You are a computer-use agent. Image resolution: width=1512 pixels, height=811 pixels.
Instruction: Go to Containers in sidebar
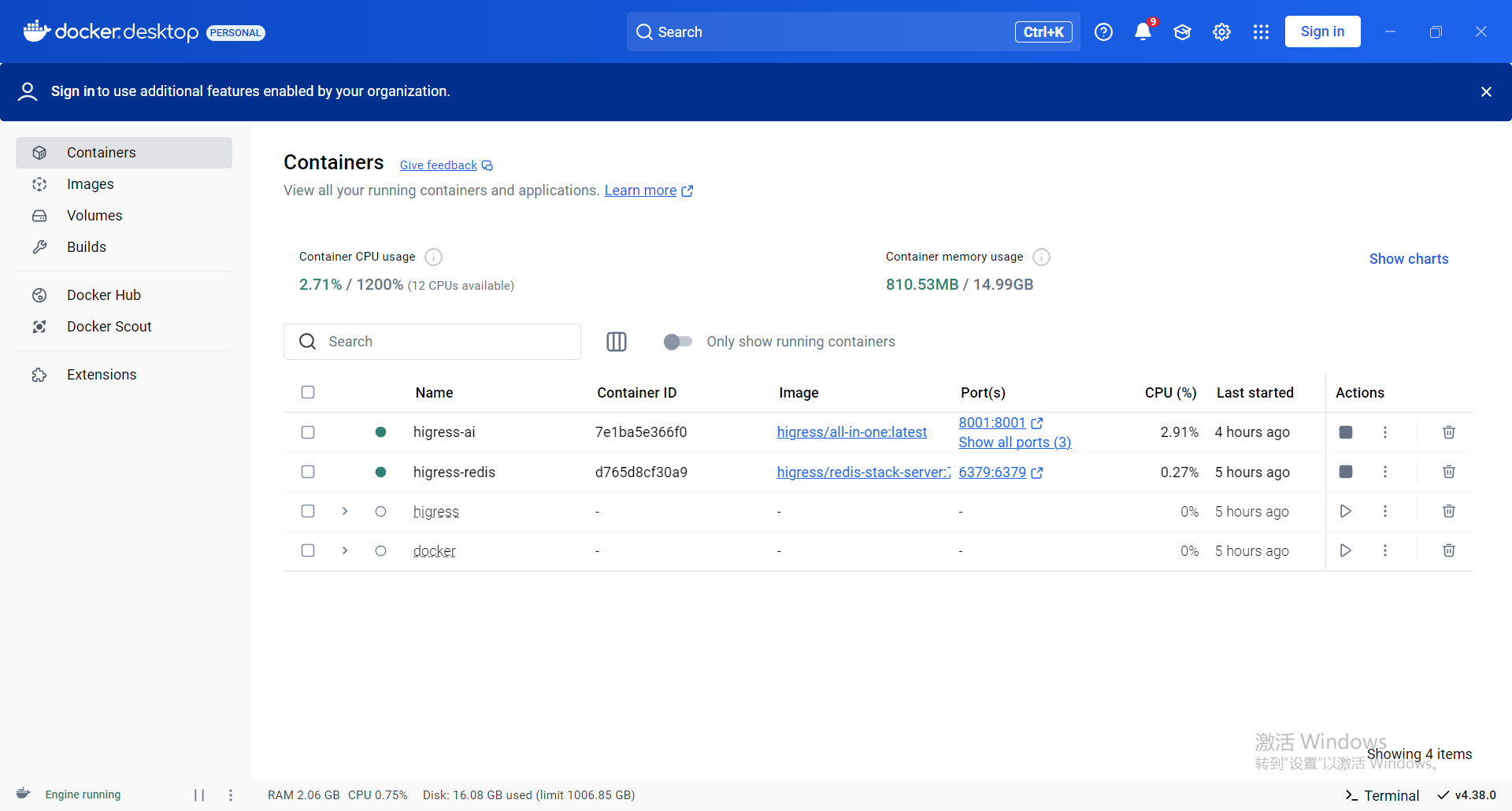click(x=124, y=153)
